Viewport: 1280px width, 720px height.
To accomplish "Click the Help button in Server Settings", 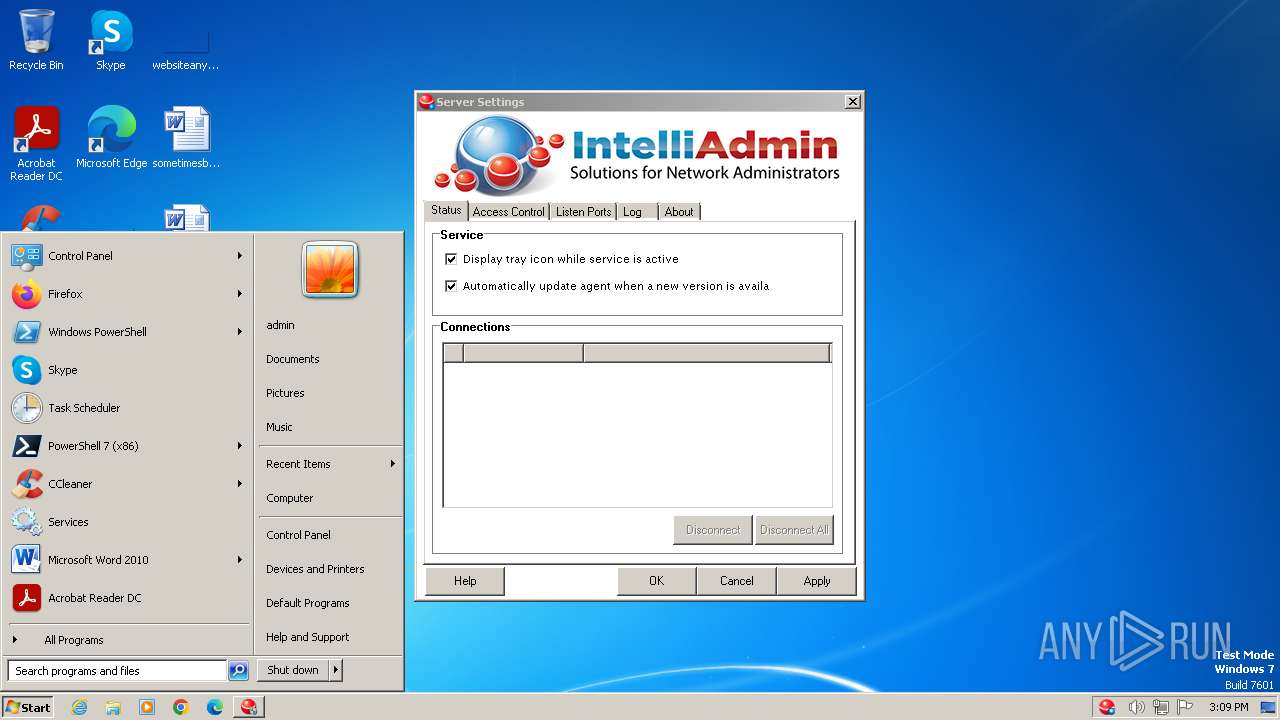I will [x=465, y=581].
